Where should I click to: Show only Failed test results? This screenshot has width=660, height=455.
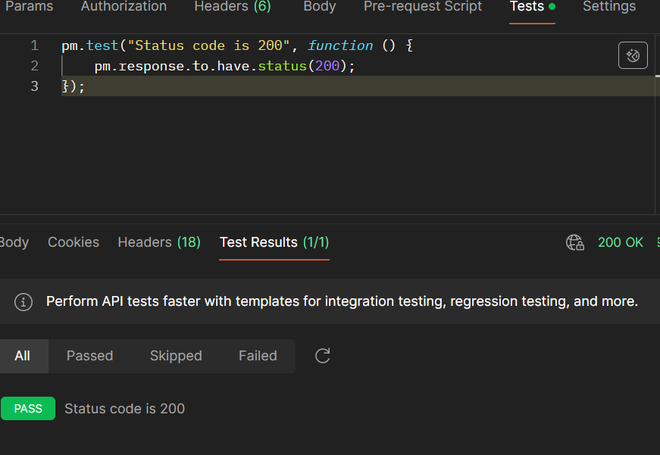pos(258,356)
